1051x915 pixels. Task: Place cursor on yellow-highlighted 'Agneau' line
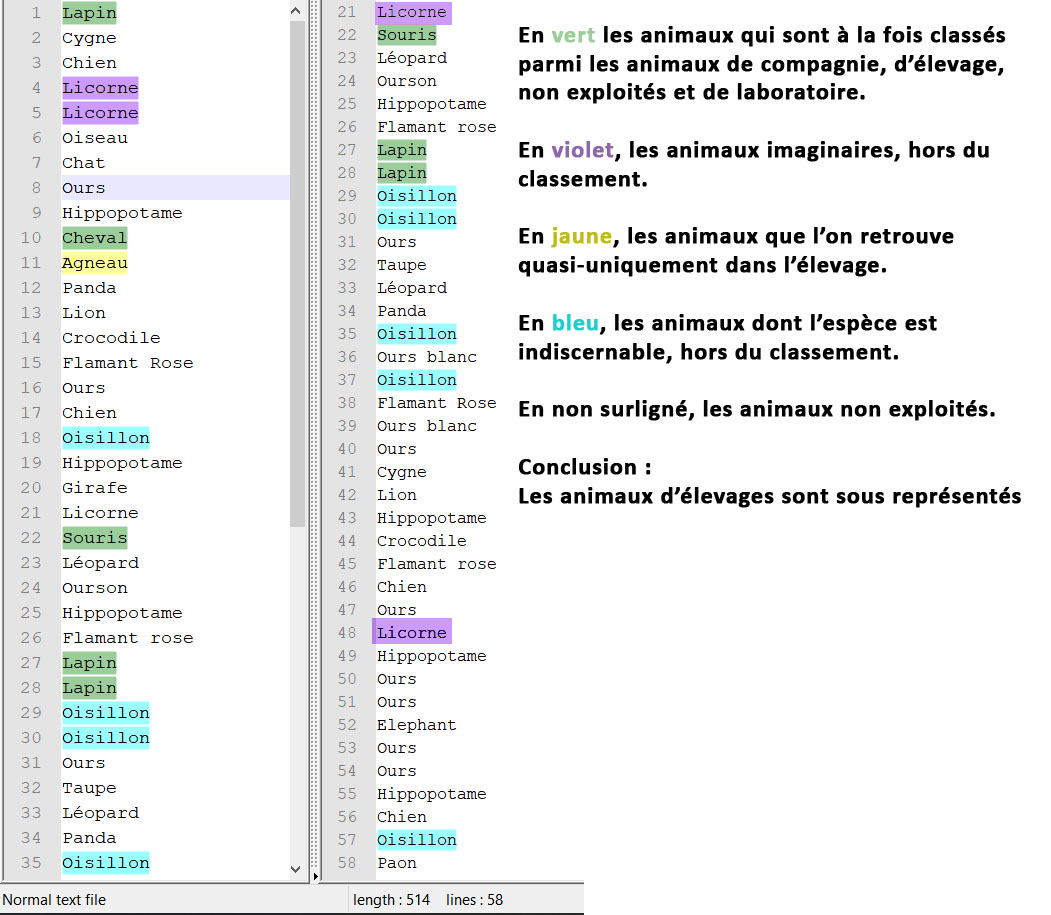[x=94, y=263]
